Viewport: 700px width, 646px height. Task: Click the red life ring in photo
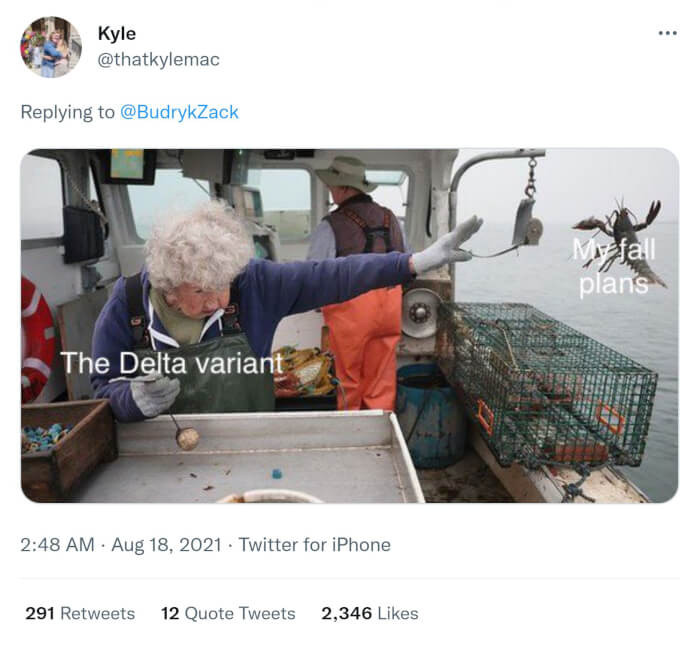point(37,340)
